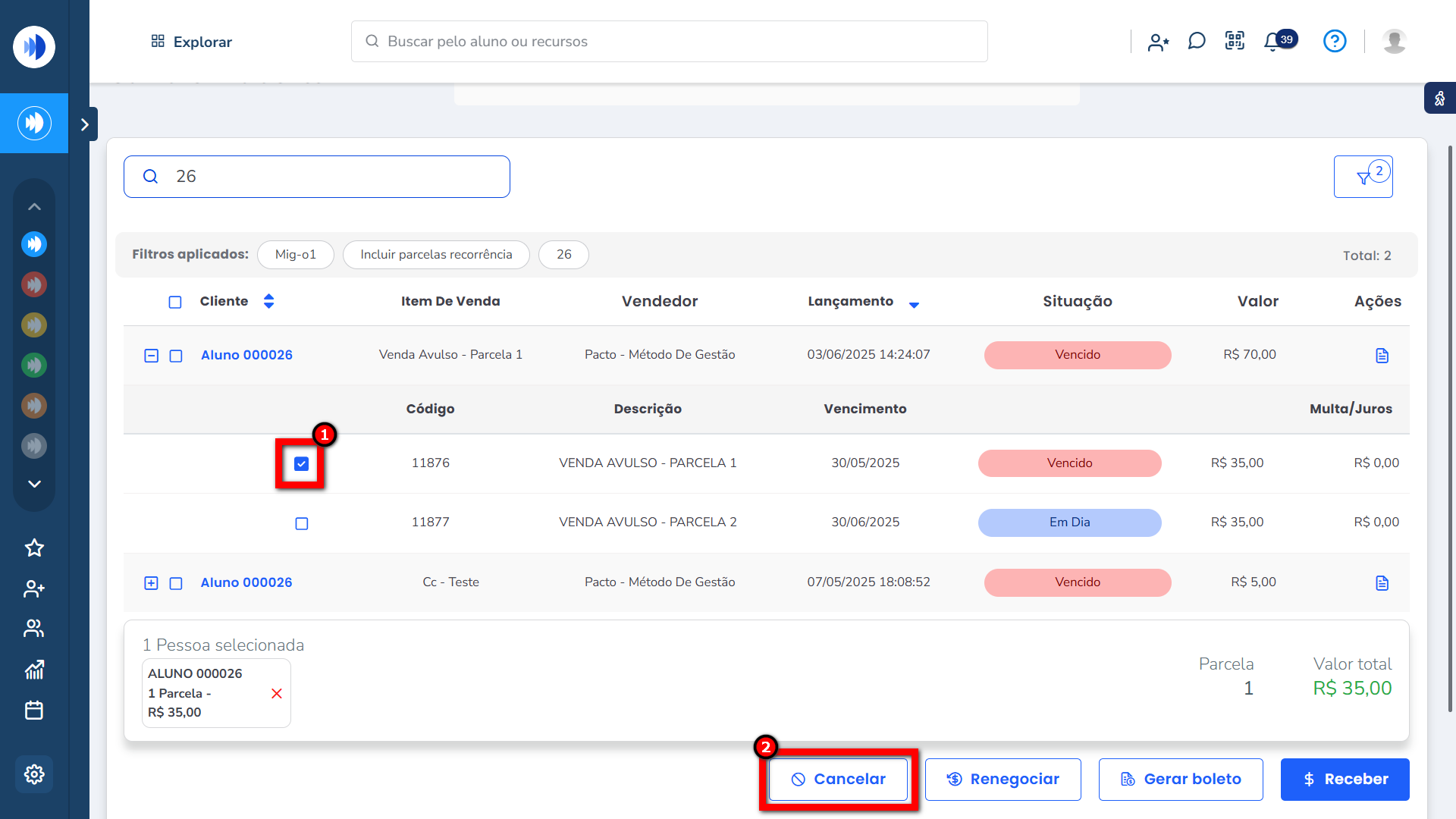Open the Explorar menu
1456x819 pixels.
[192, 42]
